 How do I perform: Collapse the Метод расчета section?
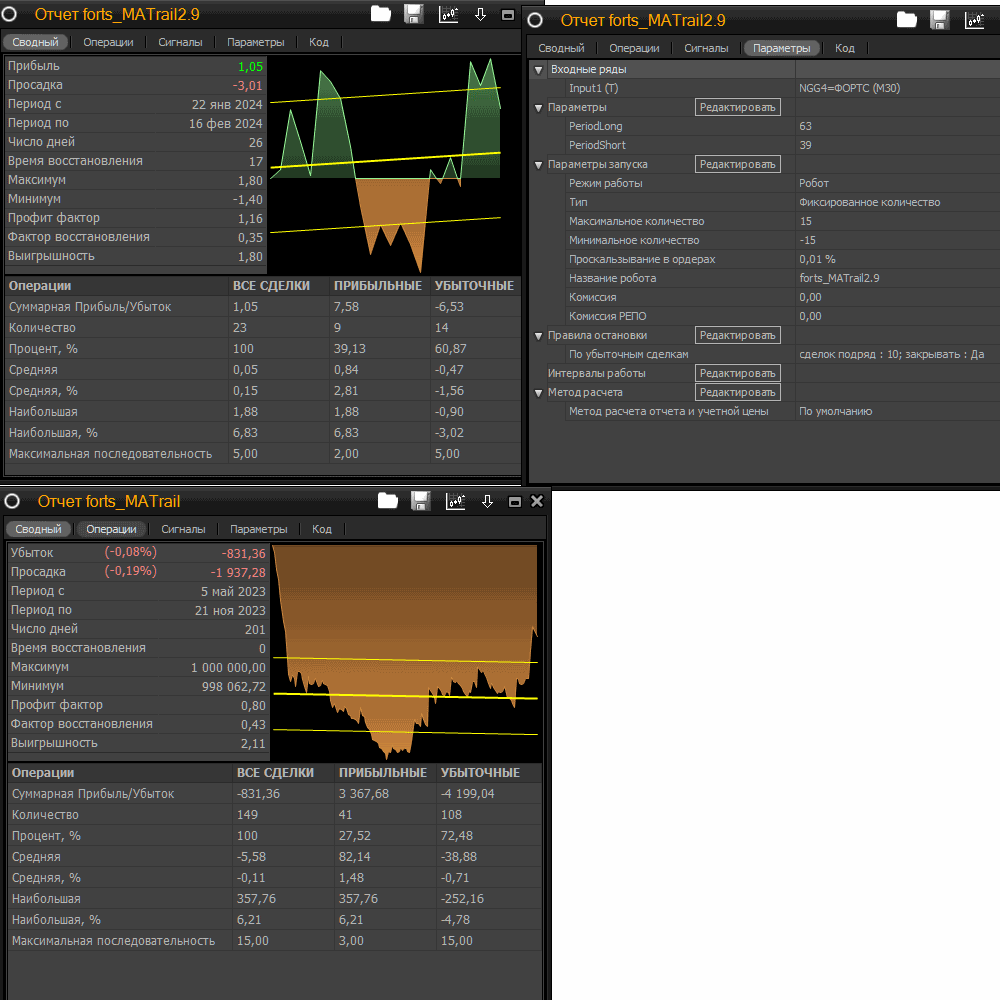coord(539,393)
